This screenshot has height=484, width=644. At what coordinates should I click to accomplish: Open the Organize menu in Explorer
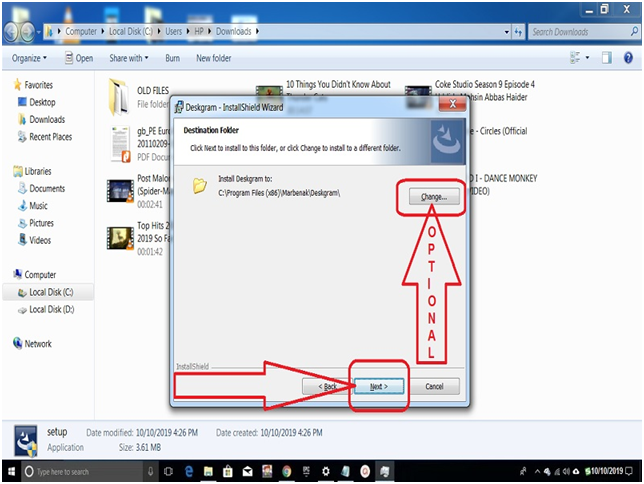click(29, 58)
